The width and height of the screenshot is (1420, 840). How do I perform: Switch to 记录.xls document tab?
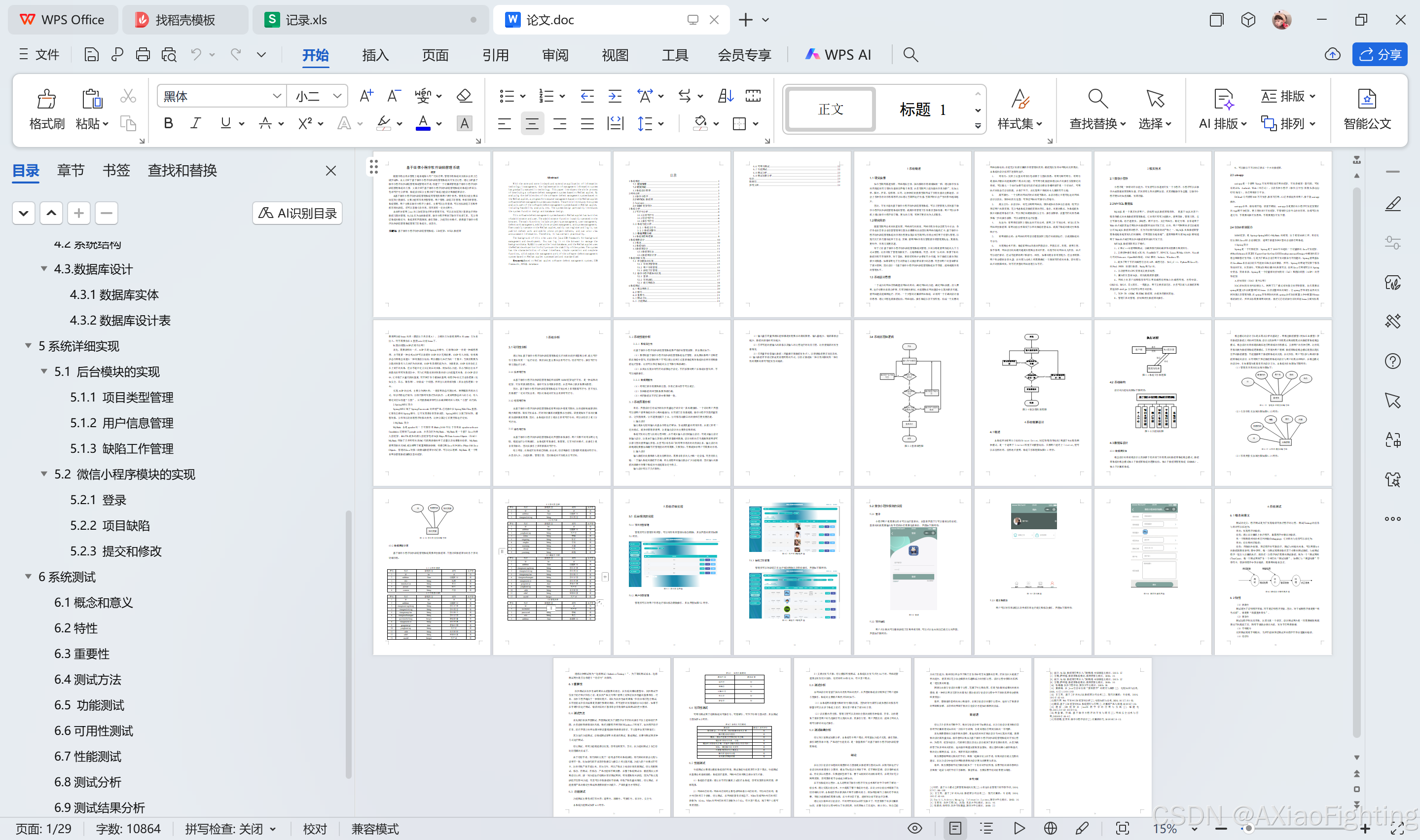(x=370, y=20)
